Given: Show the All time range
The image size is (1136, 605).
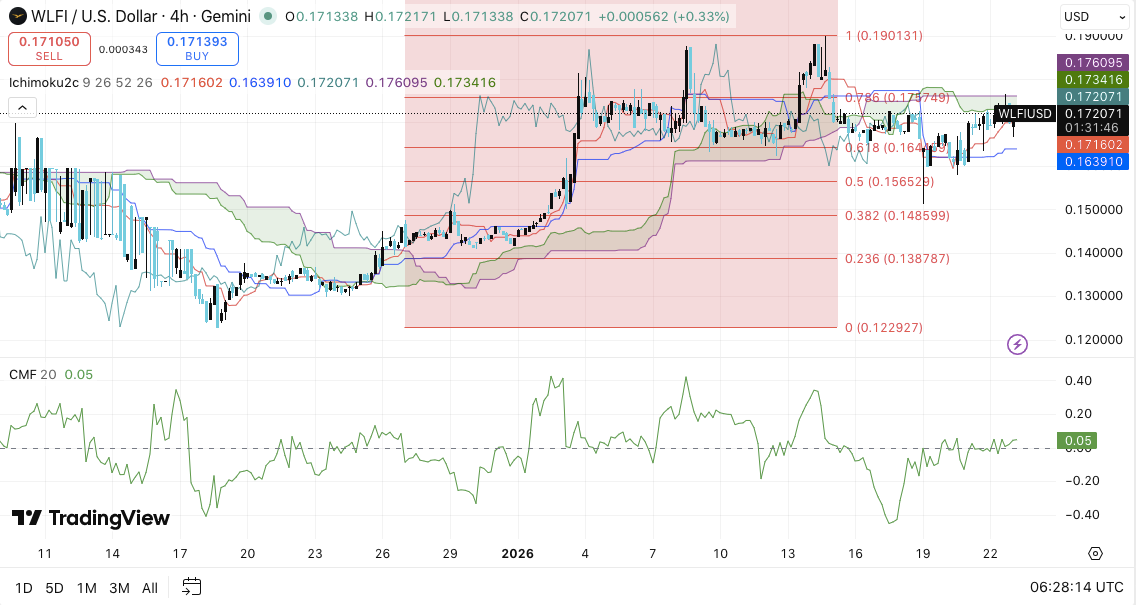Looking at the screenshot, I should point(150,588).
